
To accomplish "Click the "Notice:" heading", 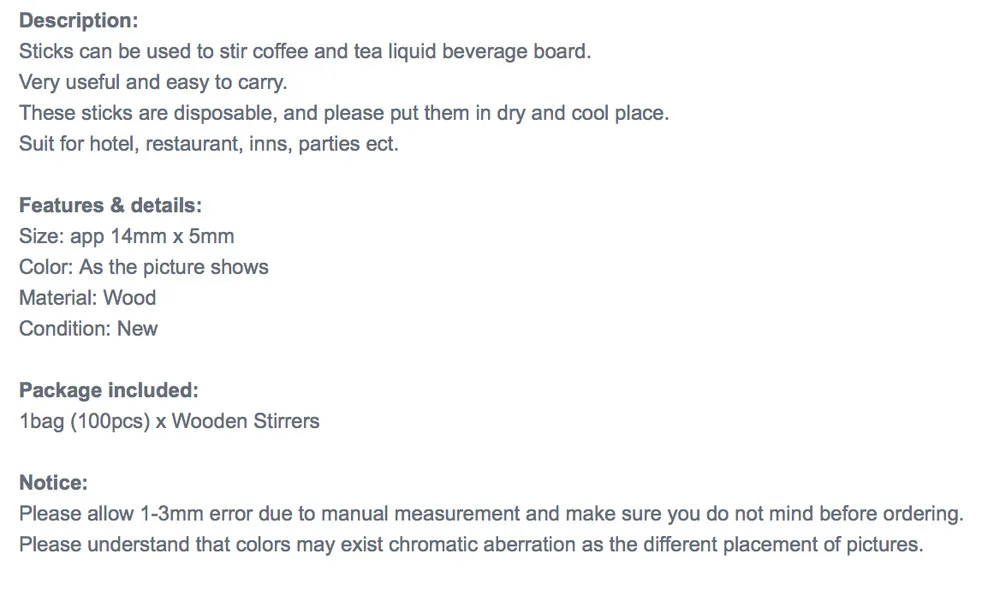I will point(54,483).
